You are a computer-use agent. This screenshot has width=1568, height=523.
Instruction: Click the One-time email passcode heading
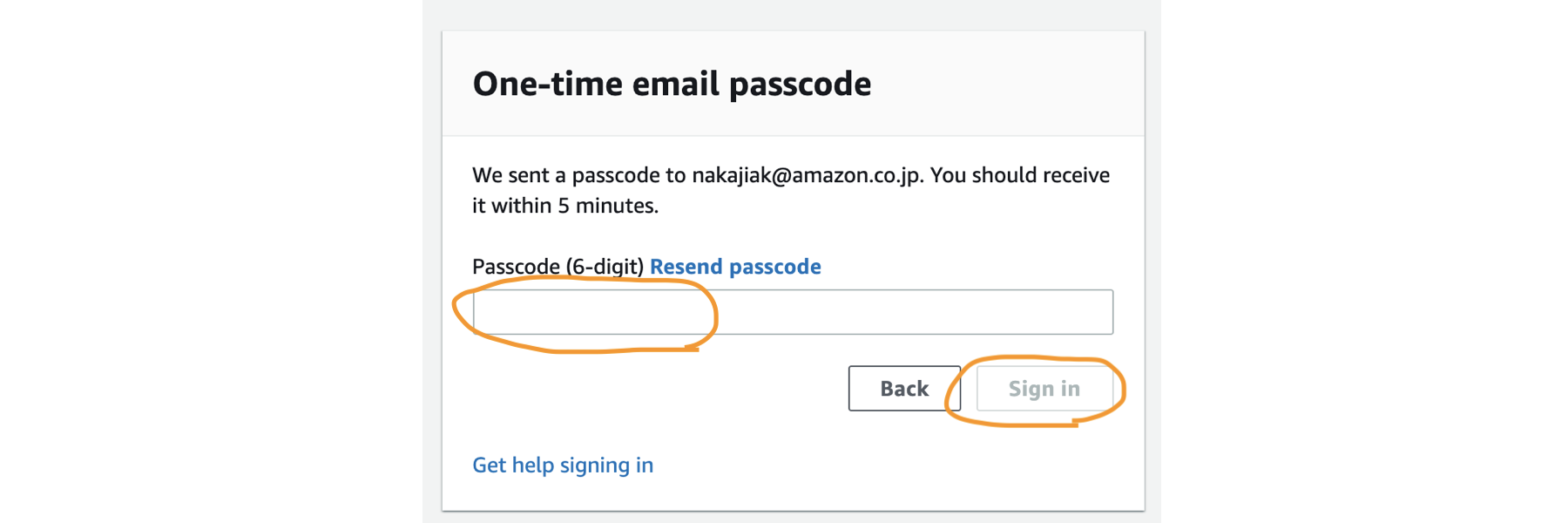point(672,84)
